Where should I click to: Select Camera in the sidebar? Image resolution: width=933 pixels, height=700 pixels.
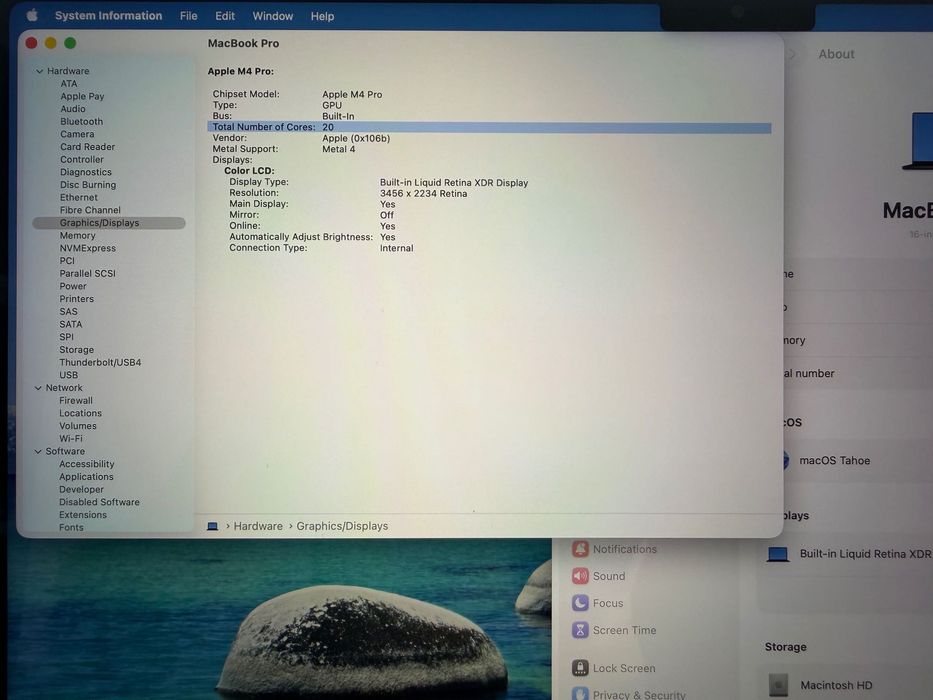77,134
